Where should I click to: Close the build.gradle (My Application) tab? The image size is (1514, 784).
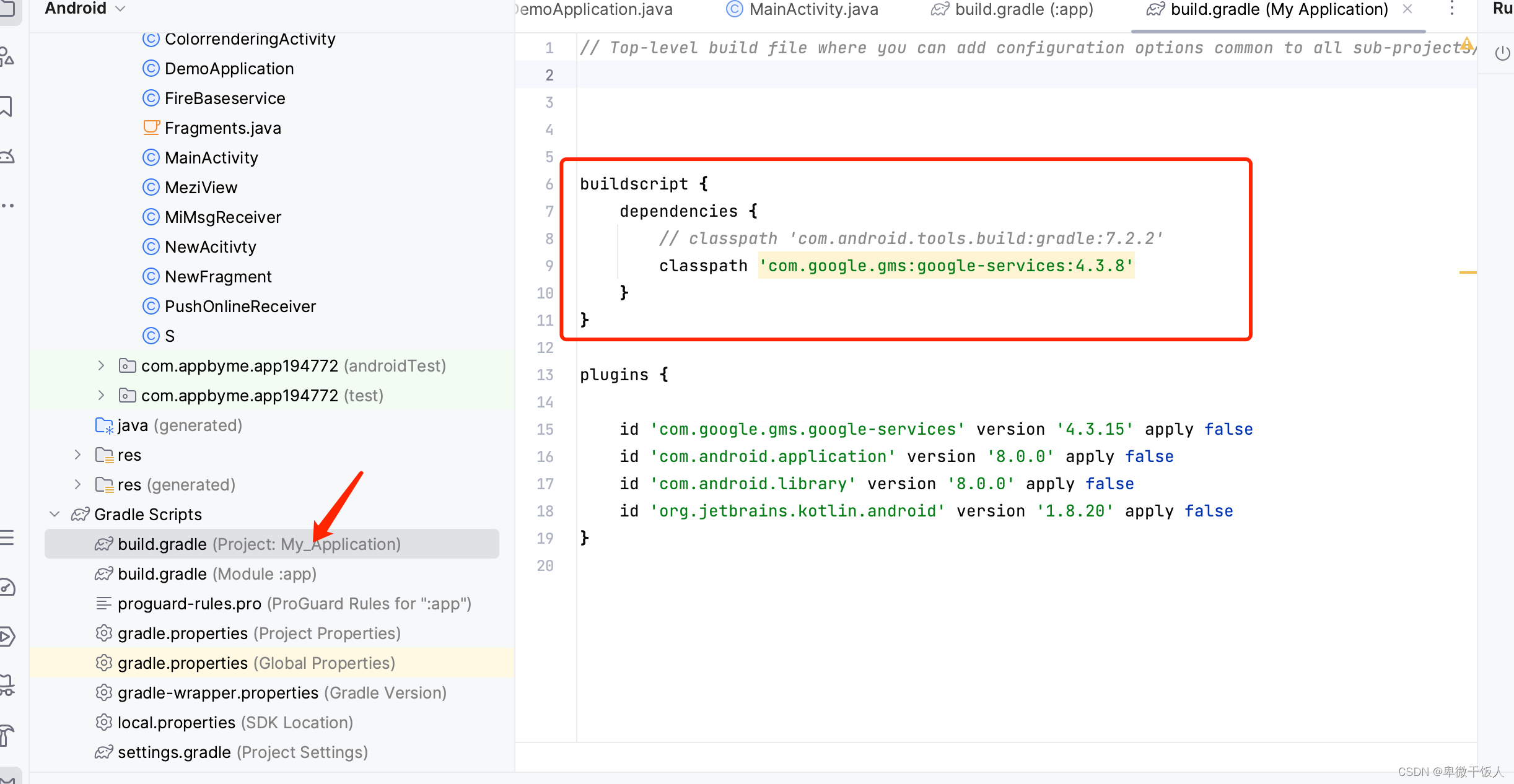[1407, 9]
